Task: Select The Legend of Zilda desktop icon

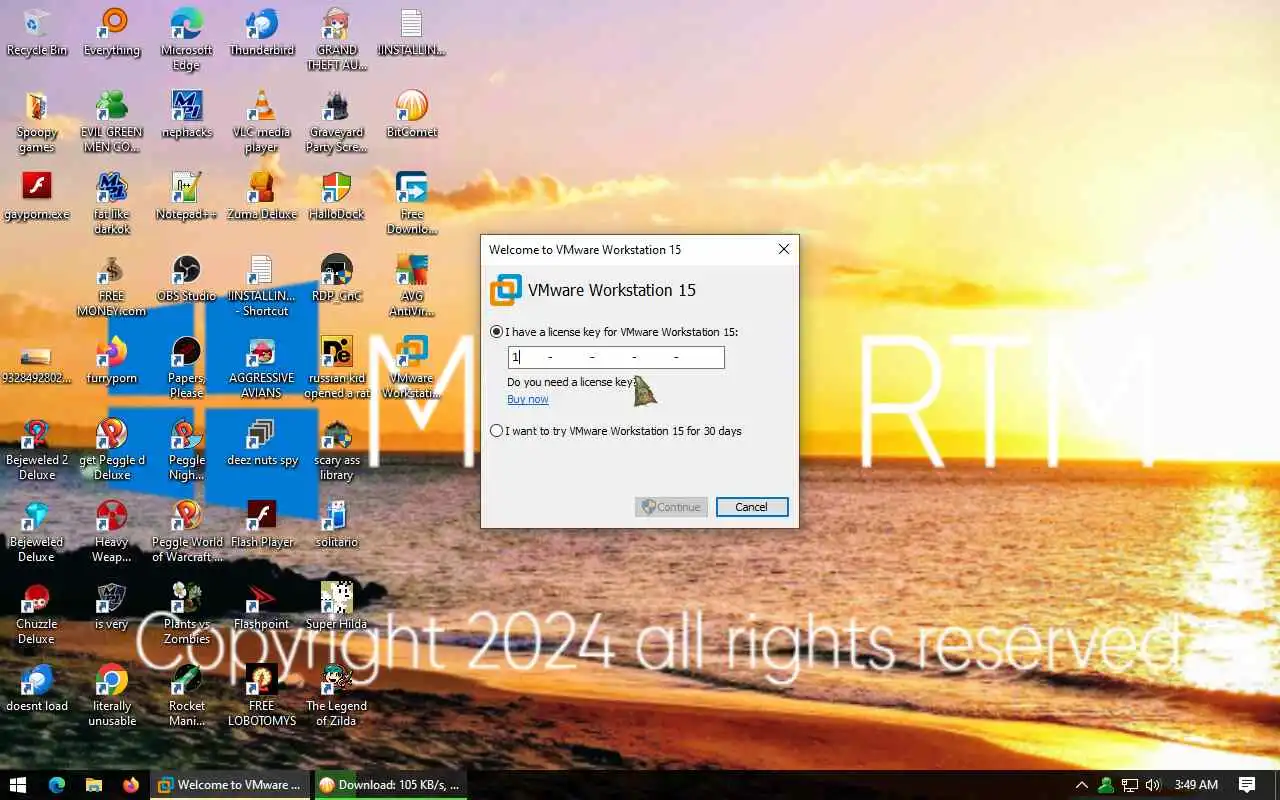Action: coord(337,695)
